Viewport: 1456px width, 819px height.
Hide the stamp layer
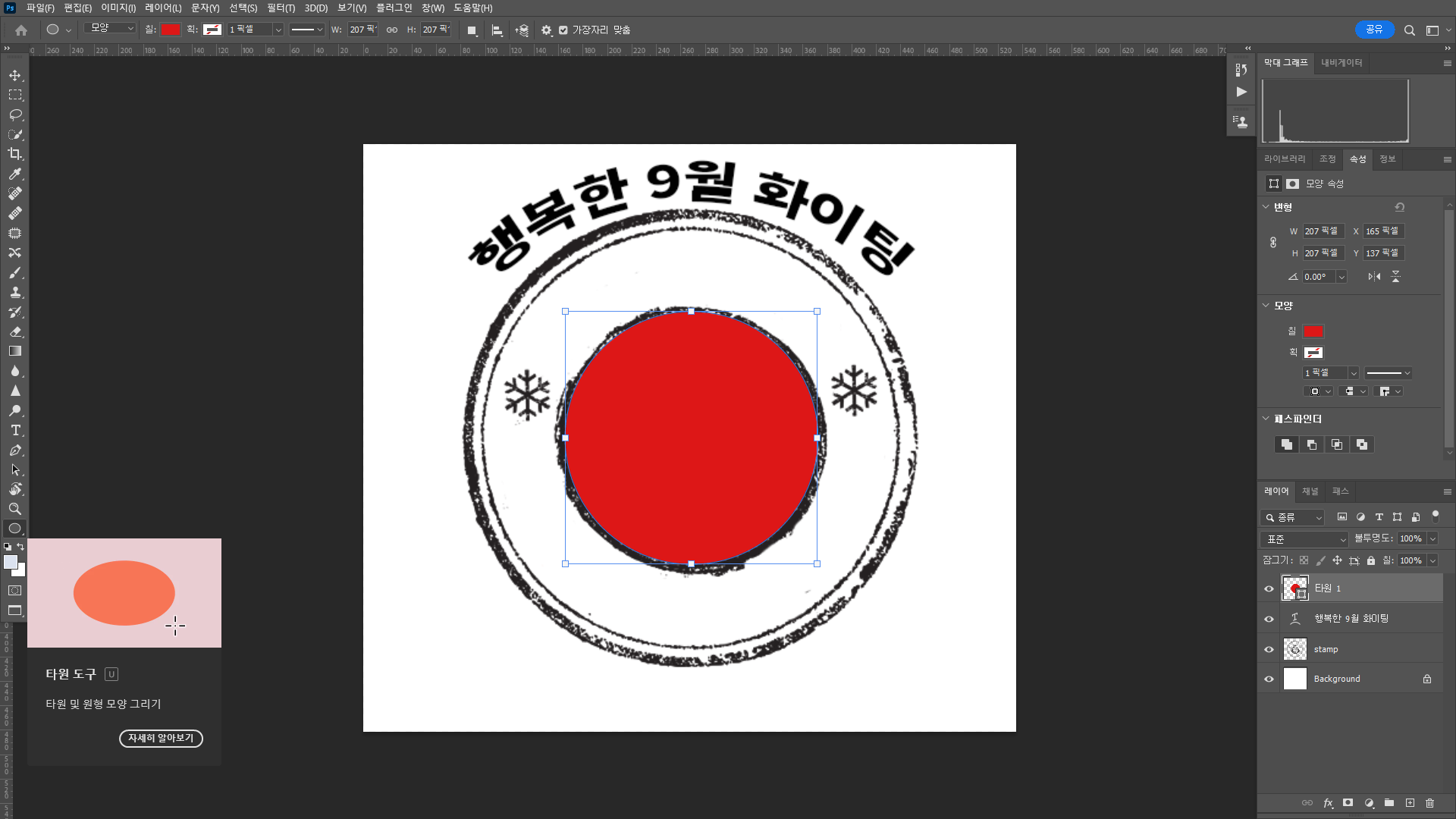click(x=1269, y=649)
